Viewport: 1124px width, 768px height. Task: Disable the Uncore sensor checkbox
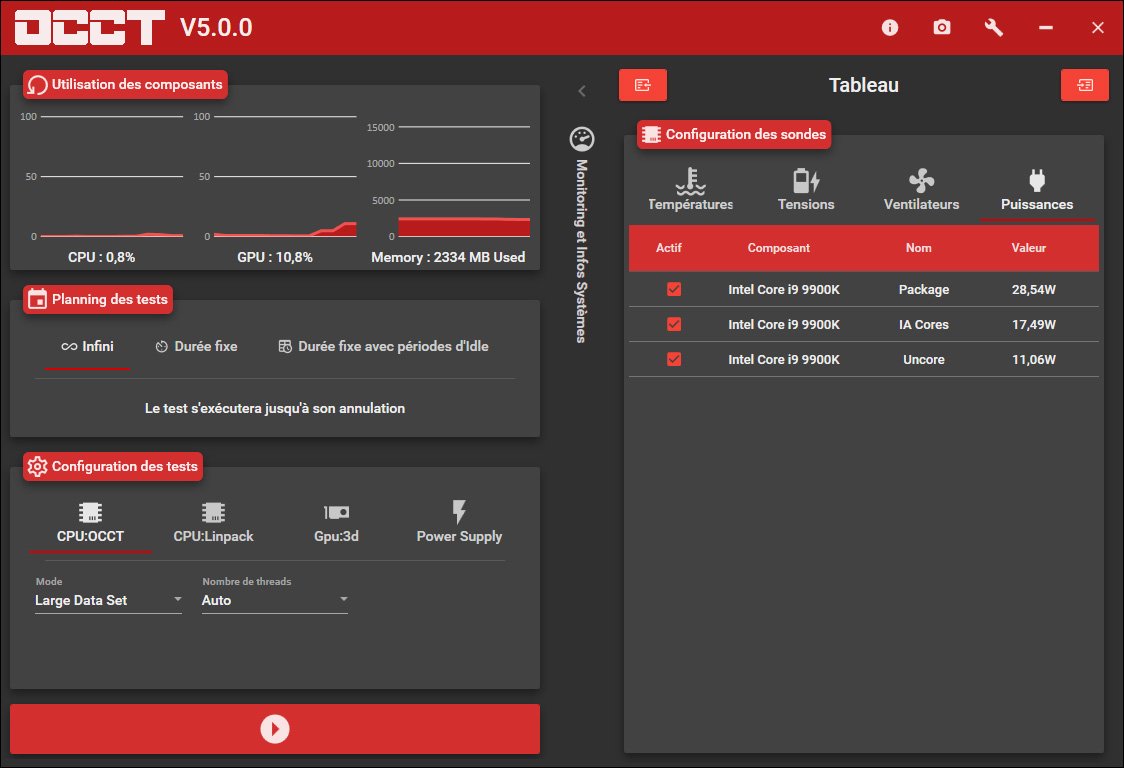(674, 359)
